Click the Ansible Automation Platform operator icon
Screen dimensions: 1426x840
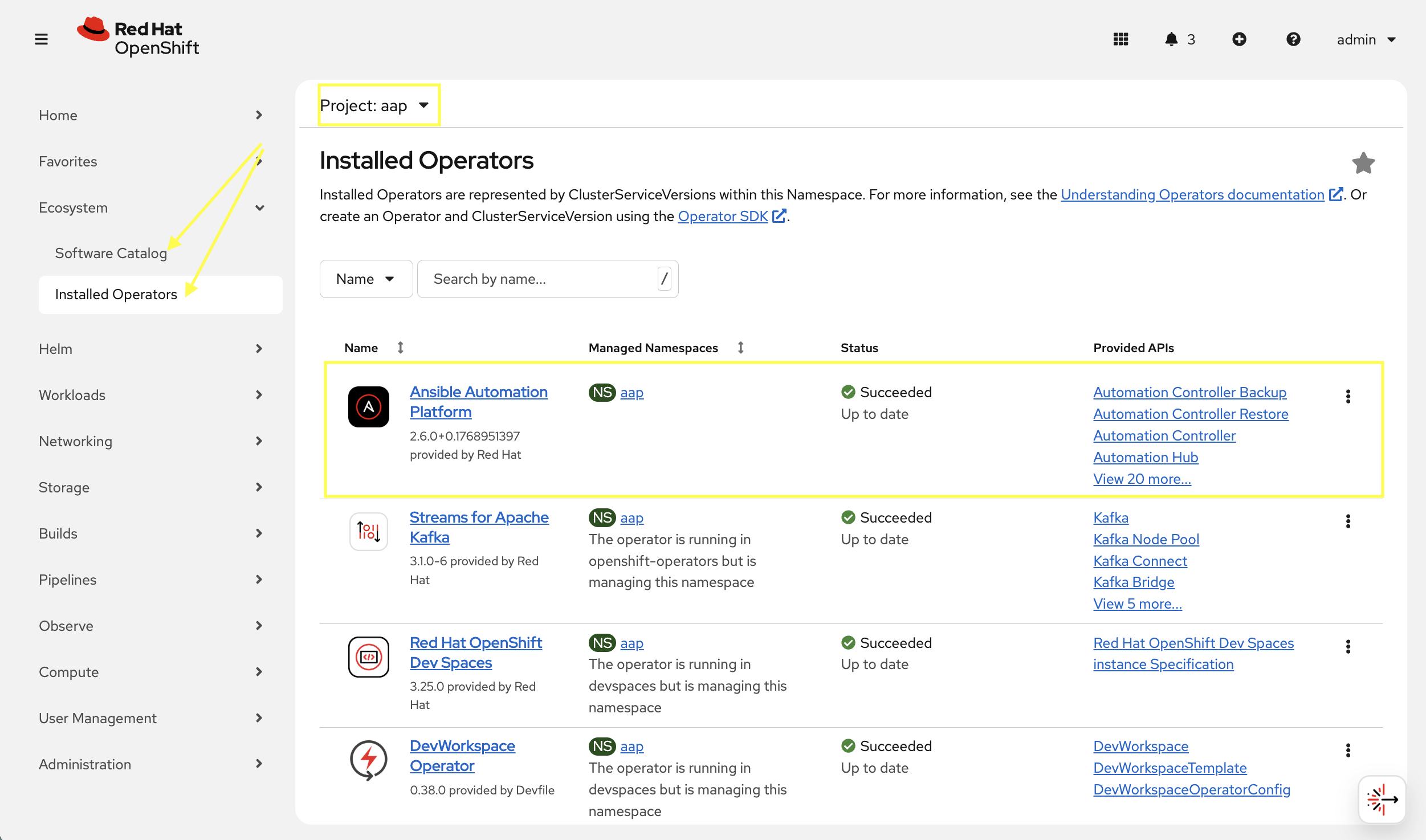(x=368, y=406)
